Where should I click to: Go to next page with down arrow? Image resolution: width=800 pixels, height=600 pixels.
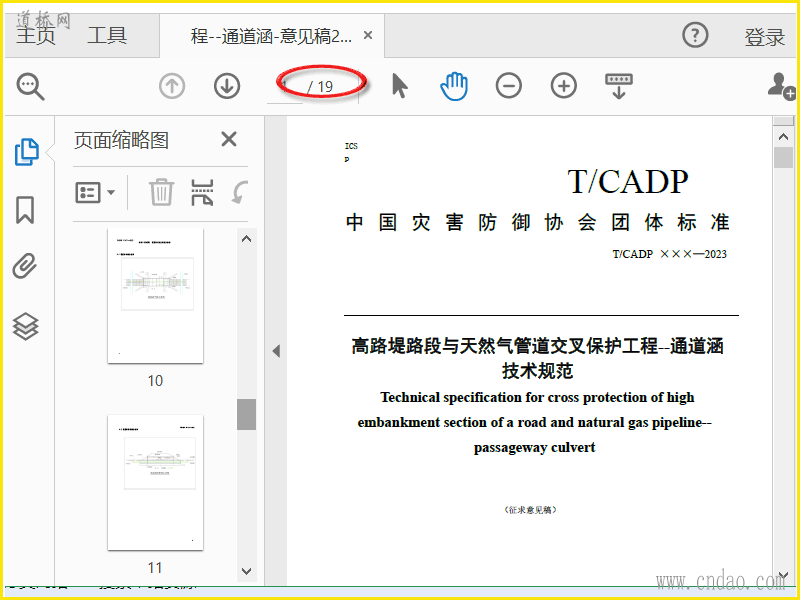(x=227, y=86)
